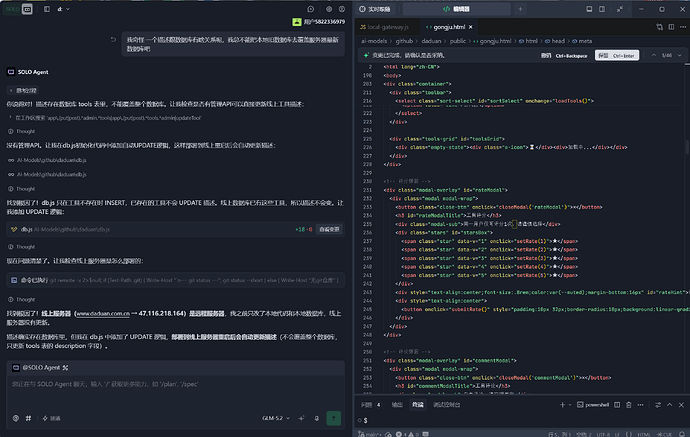Toggle the left sidebar panel icon
The width and height of the screenshot is (690, 437).
(47, 9)
